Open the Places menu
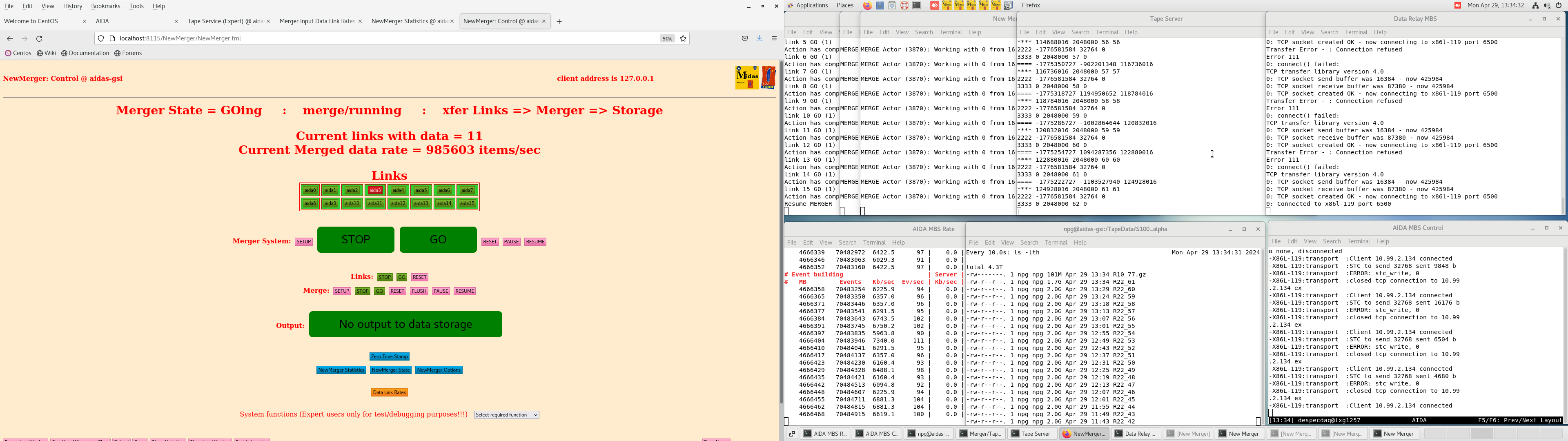The height and width of the screenshot is (441, 1568). [845, 5]
